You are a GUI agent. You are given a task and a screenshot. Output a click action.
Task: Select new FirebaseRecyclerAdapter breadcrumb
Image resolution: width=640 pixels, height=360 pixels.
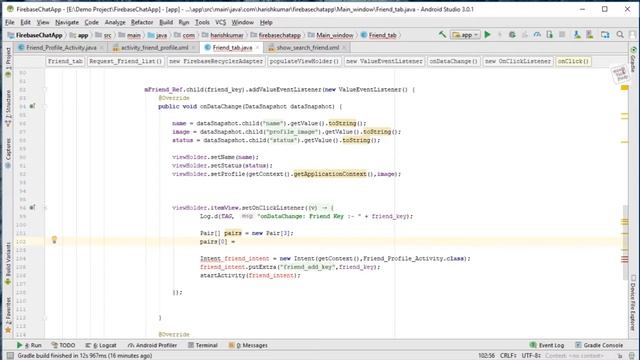point(216,61)
